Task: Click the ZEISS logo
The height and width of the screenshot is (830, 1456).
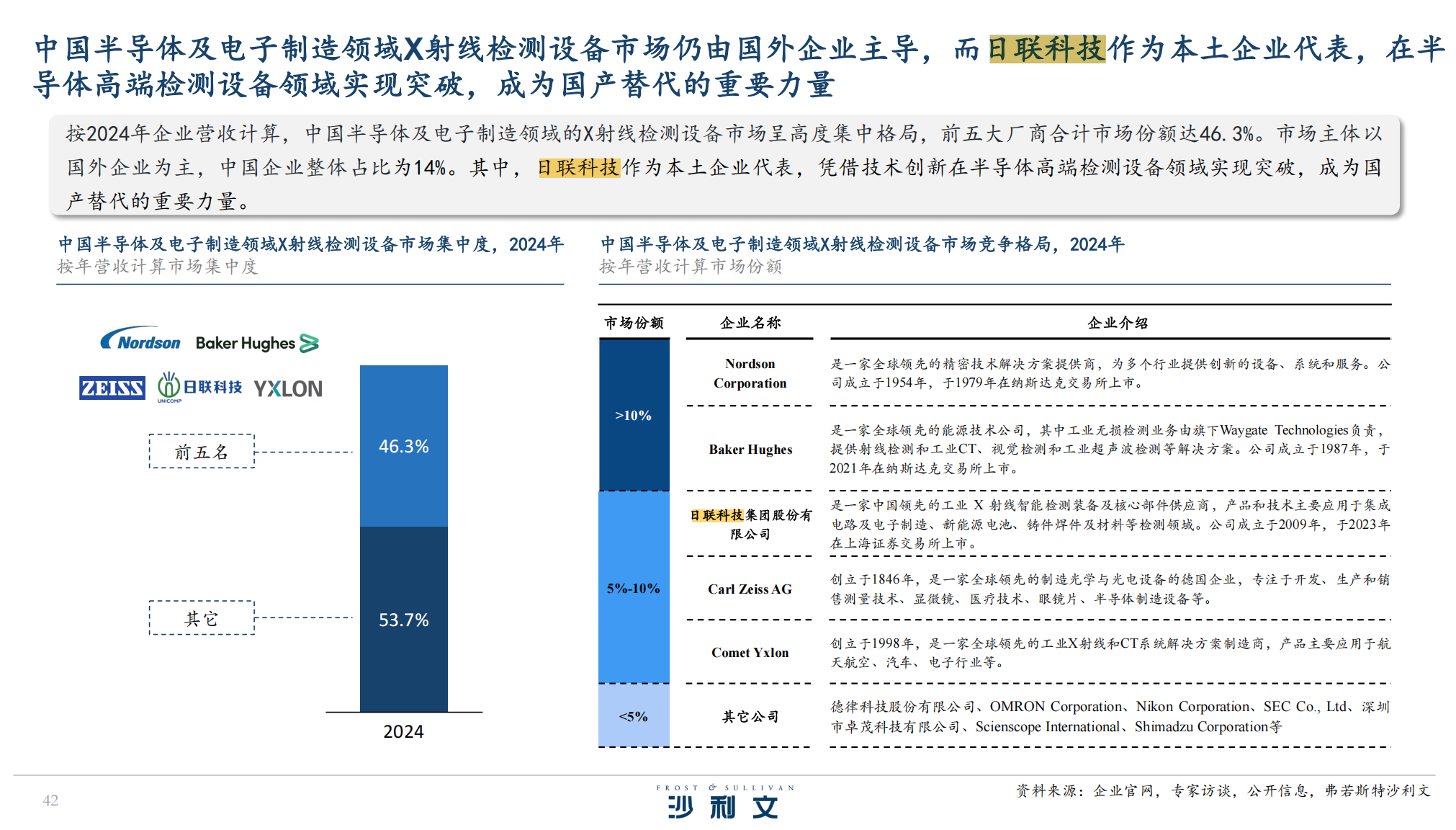Action: click(112, 388)
